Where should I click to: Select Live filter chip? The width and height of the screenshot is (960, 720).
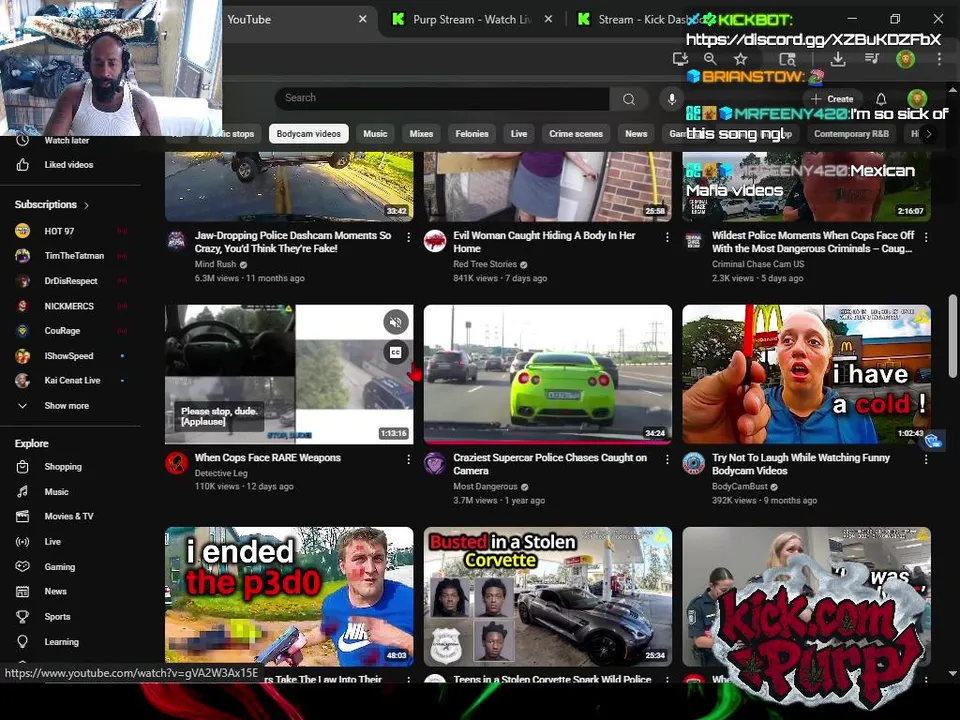click(519, 133)
